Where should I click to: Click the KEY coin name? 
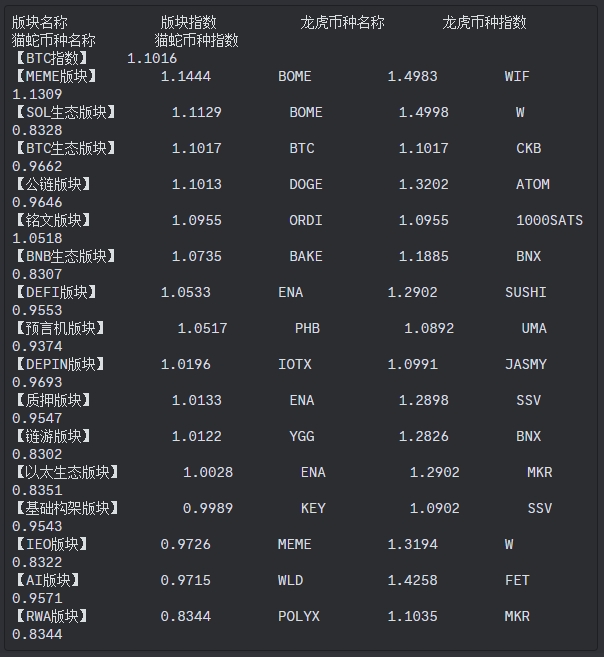click(x=313, y=509)
